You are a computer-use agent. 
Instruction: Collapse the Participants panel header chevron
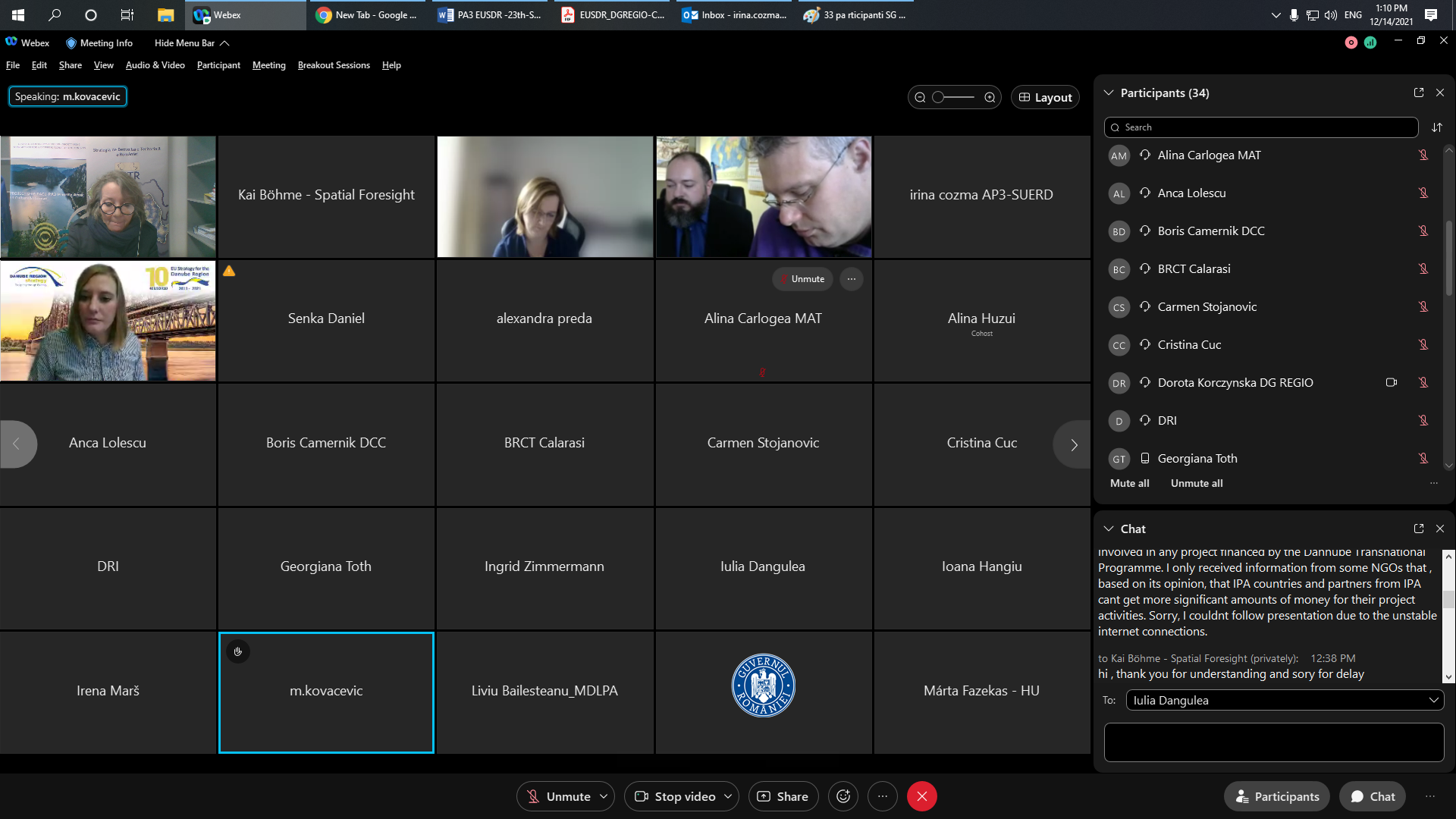coord(1108,93)
